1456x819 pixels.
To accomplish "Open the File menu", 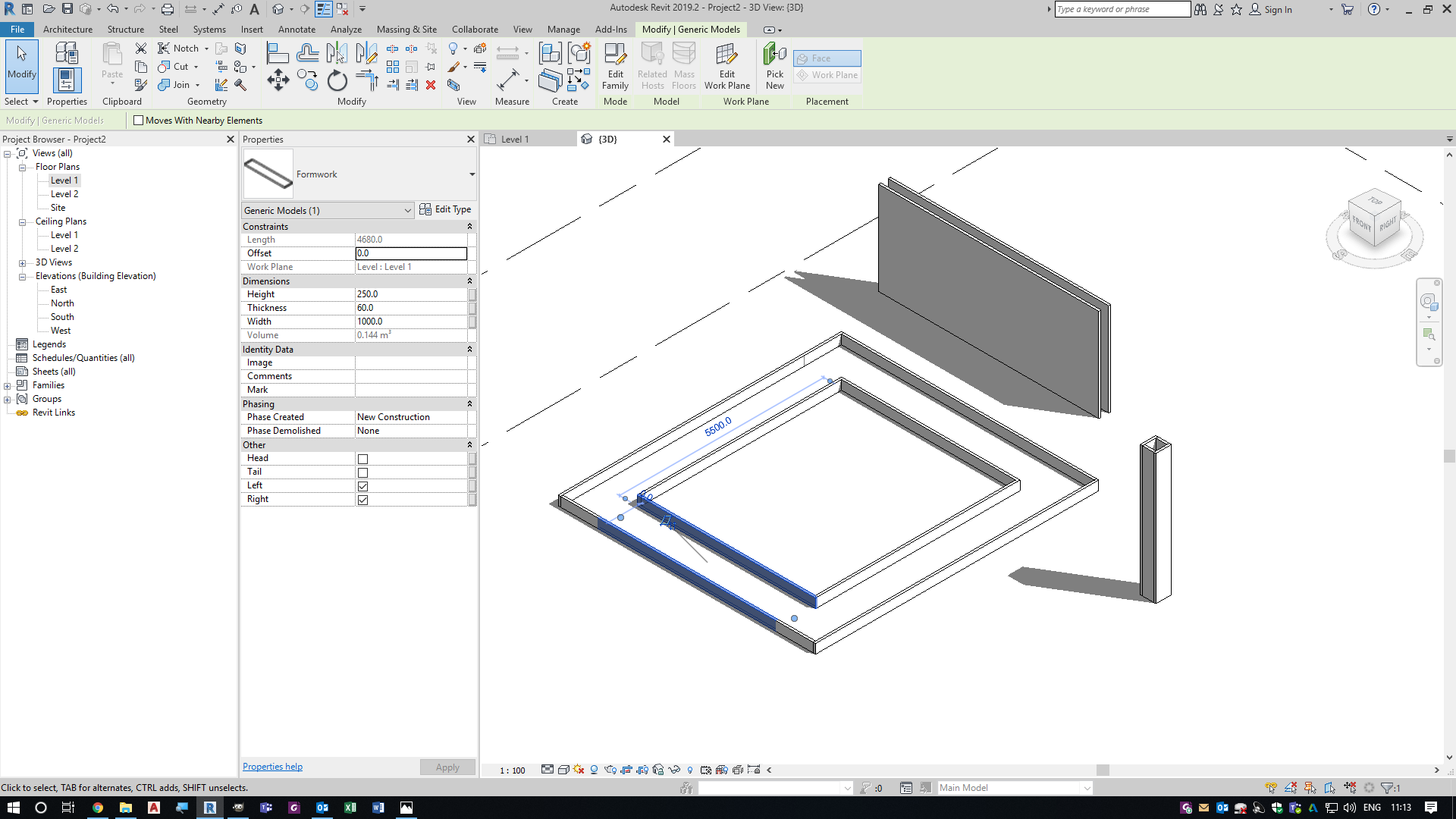I will (17, 30).
